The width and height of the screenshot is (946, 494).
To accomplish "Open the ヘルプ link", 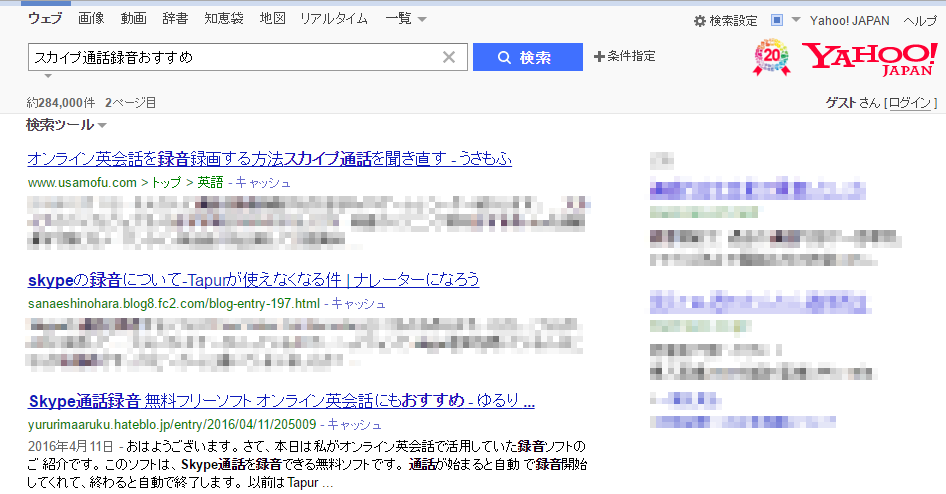I will pyautogui.click(x=920, y=21).
